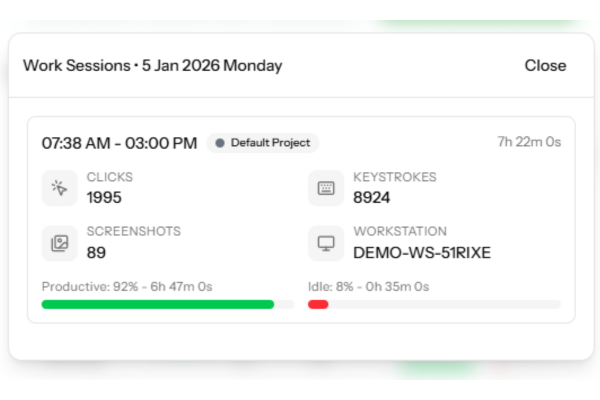Select the Default Project tag
The height and width of the screenshot is (400, 600).
click(x=263, y=143)
